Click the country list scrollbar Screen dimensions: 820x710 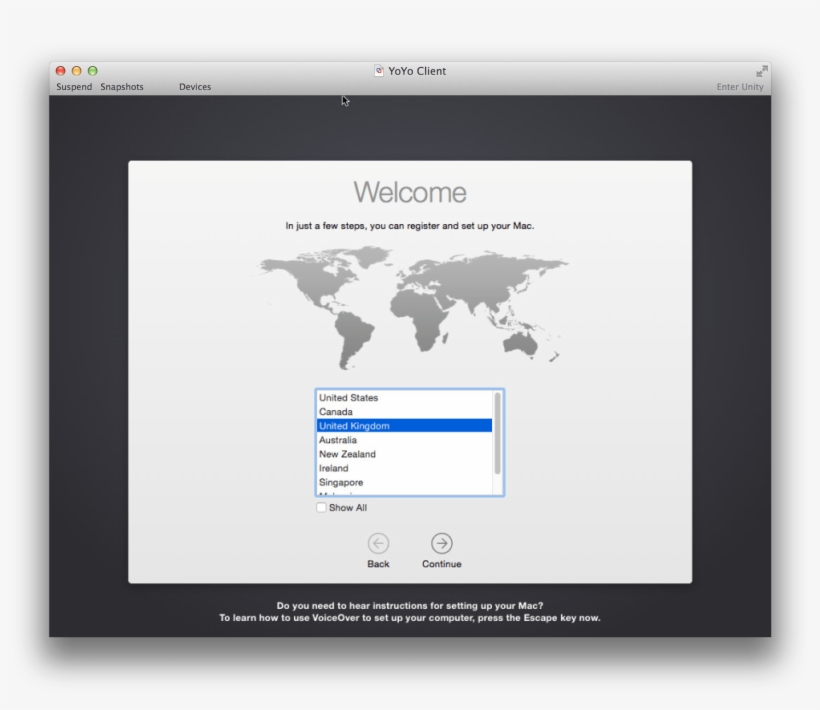(x=498, y=435)
